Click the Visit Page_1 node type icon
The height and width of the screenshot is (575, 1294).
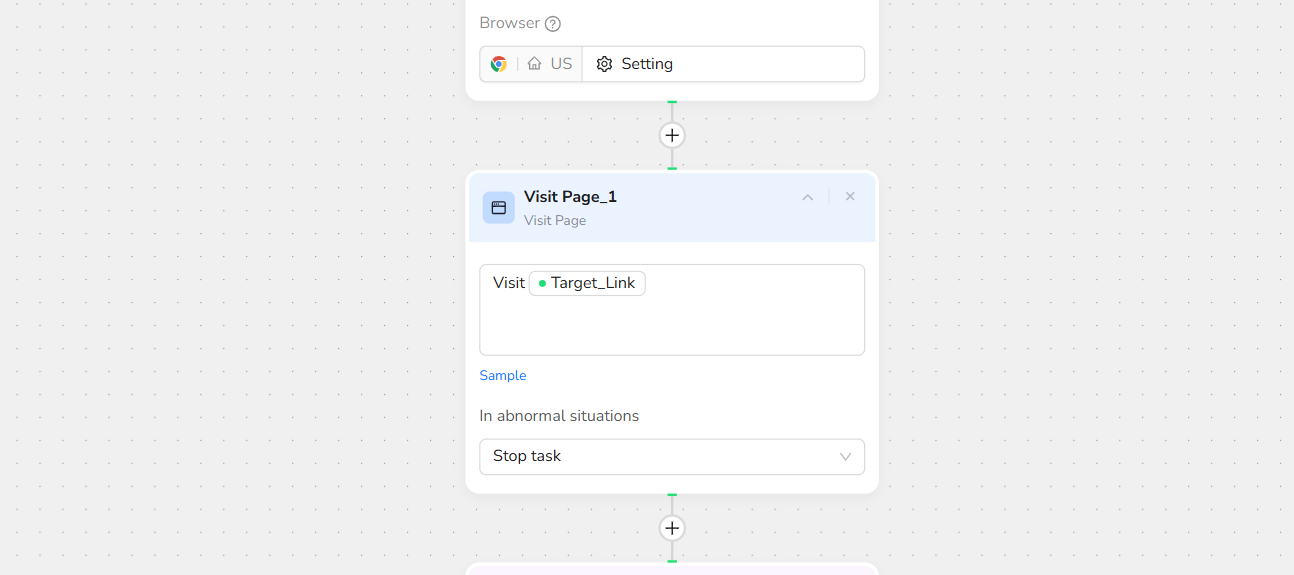pos(499,207)
